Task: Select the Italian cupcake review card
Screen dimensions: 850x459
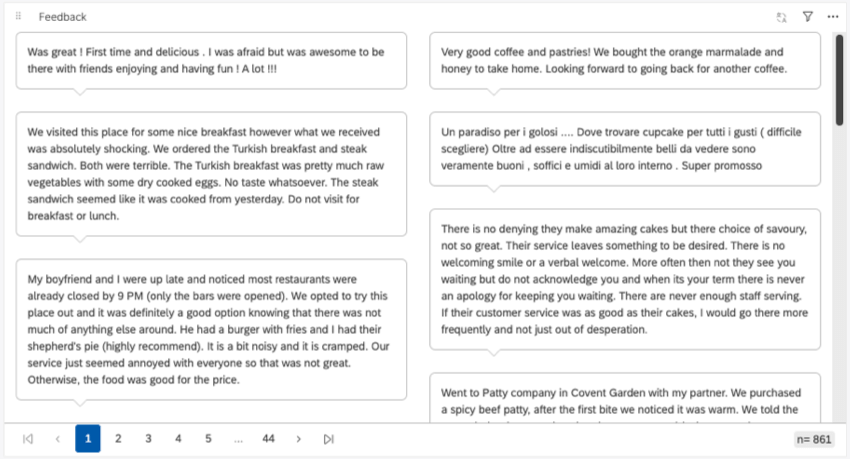Action: pyautogui.click(x=625, y=149)
